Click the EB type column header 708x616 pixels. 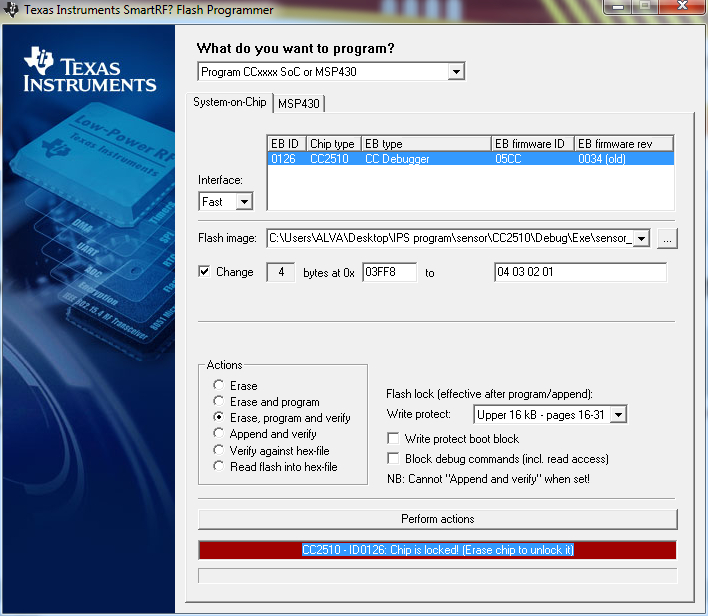coord(426,144)
